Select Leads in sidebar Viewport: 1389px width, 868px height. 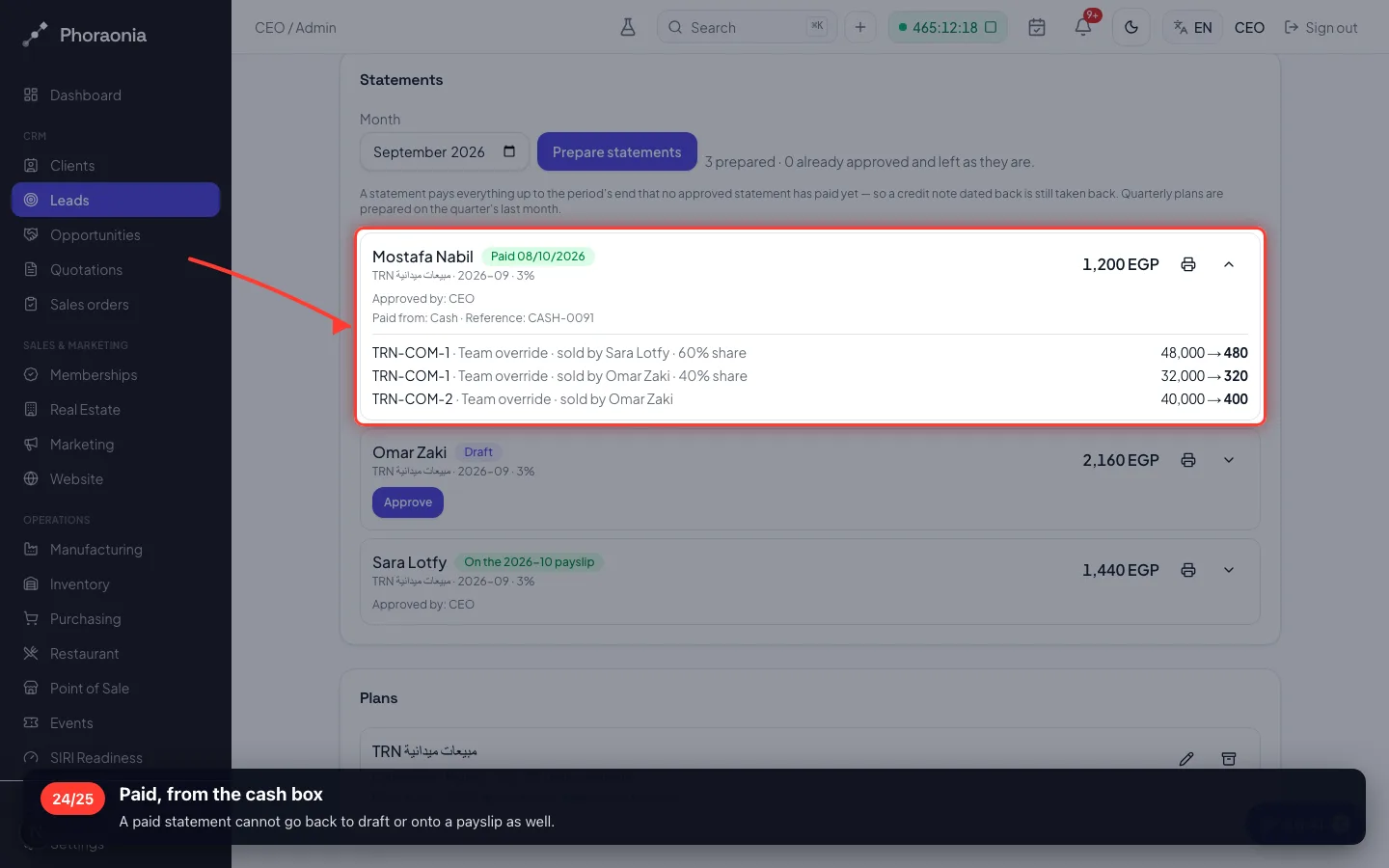pyautogui.click(x=116, y=201)
